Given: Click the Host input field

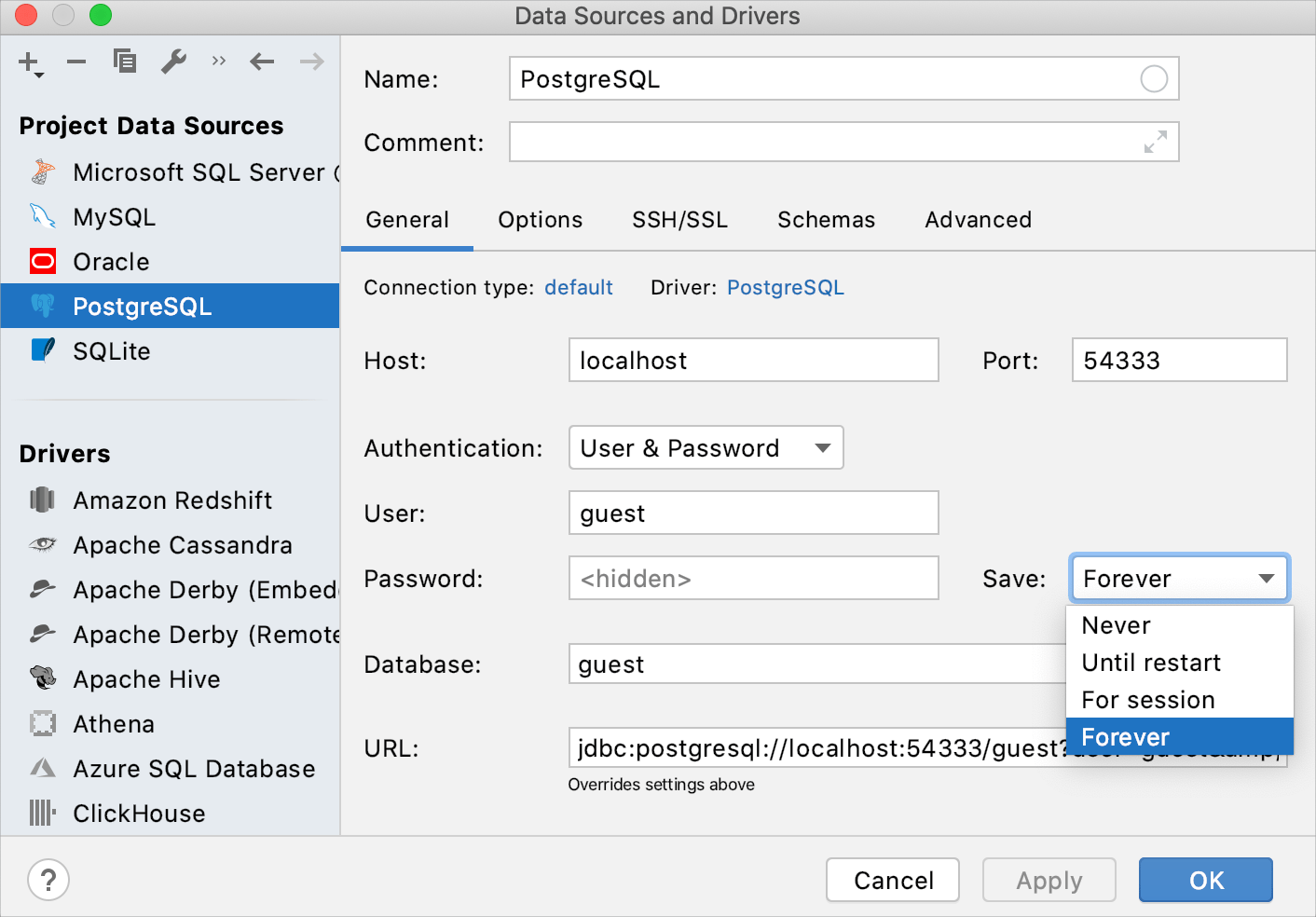Looking at the screenshot, I should point(753,361).
